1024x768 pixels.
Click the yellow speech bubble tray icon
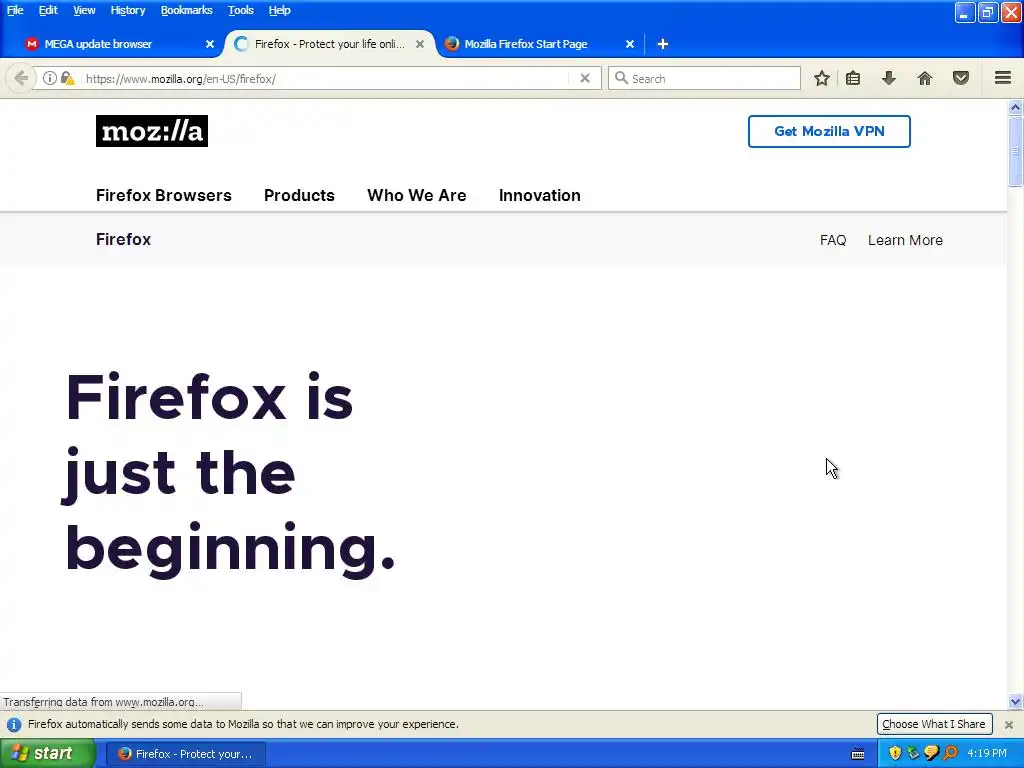coord(932,754)
